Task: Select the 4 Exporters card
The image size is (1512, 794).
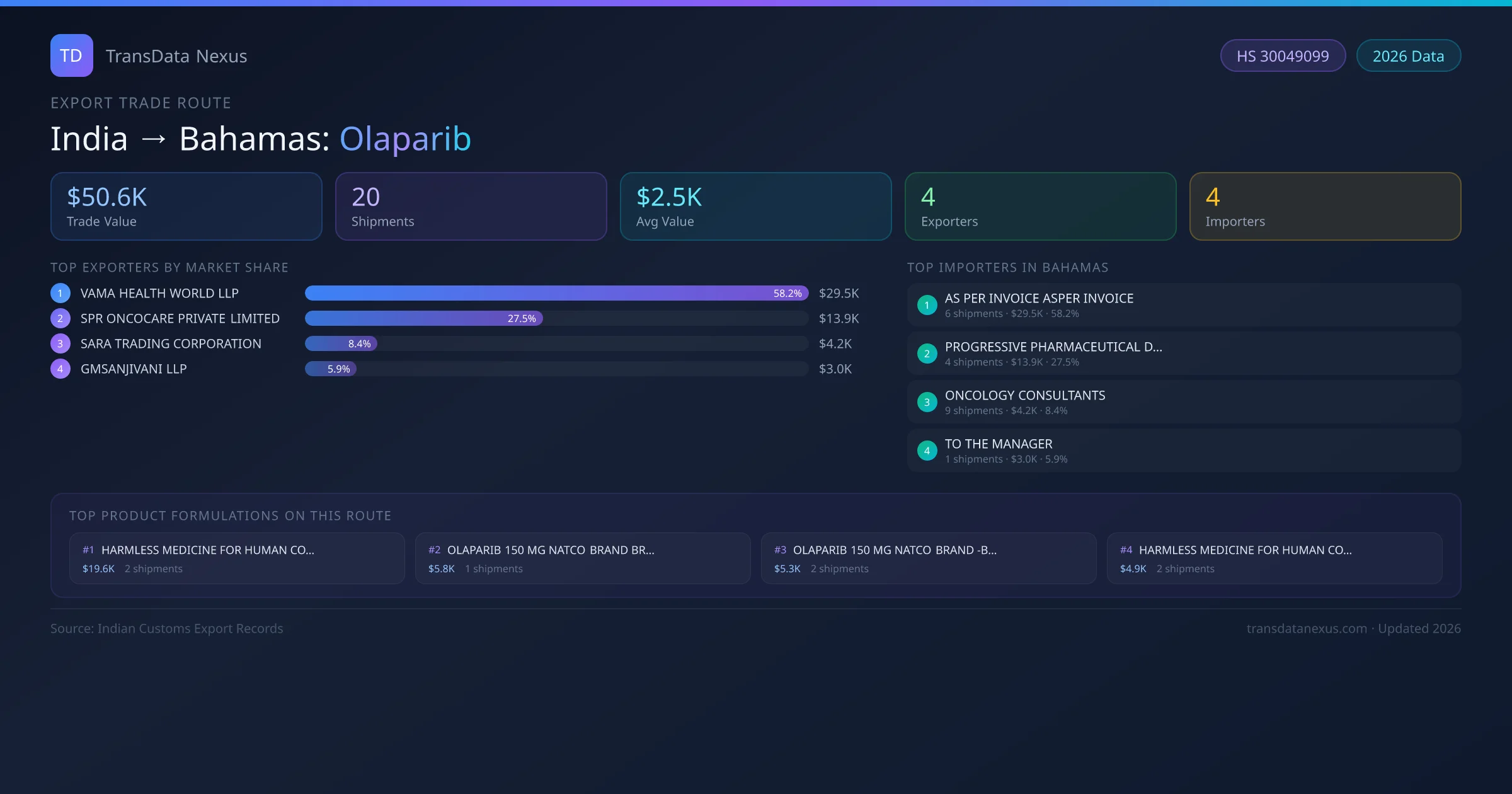Action: tap(1040, 206)
